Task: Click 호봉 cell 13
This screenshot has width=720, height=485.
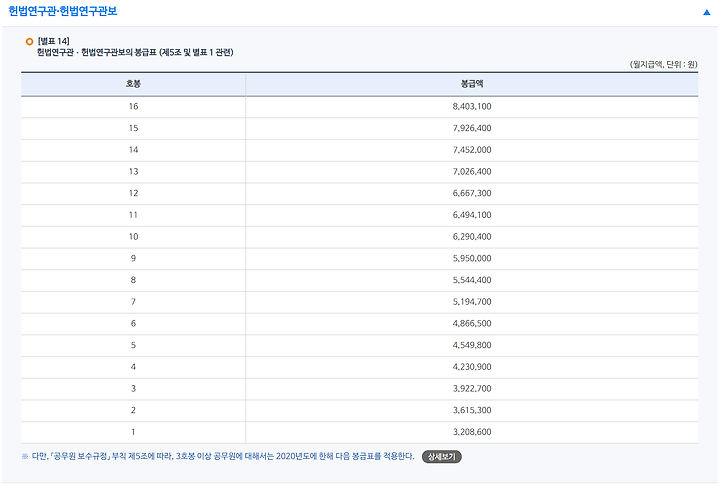Action: 133,171
